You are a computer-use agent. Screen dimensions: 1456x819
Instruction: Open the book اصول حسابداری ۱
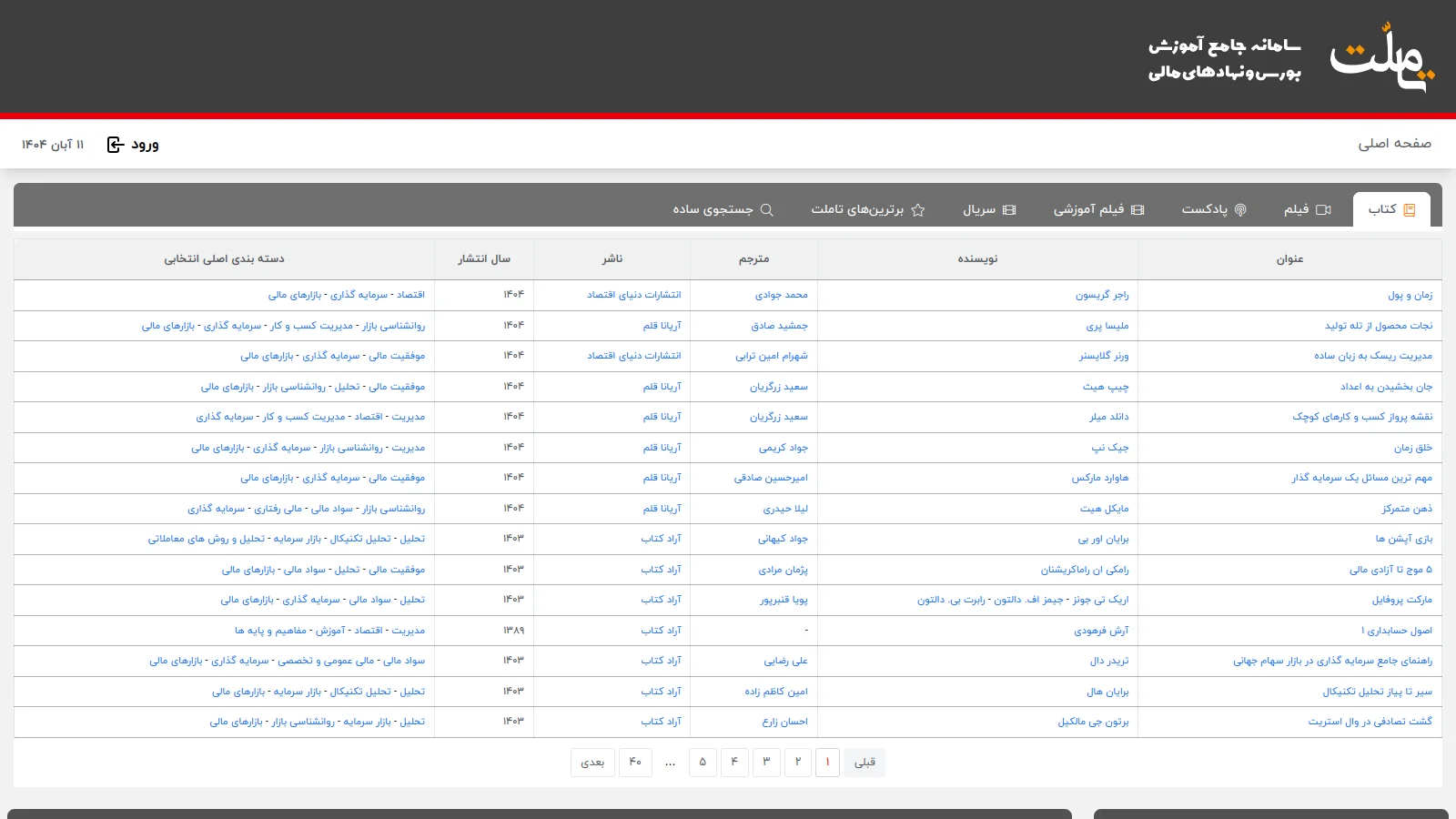1396,631
